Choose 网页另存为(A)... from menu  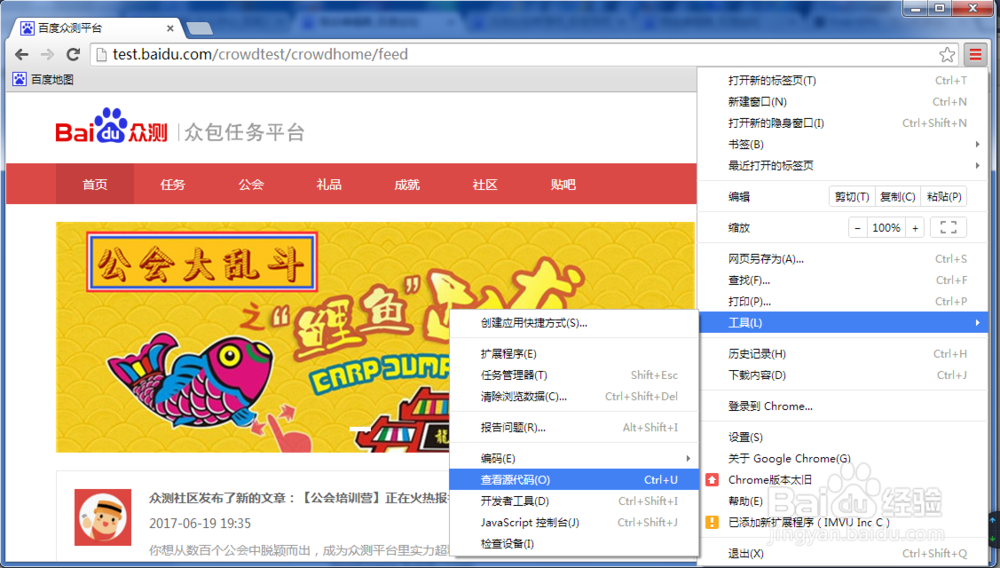pyautogui.click(x=843, y=259)
